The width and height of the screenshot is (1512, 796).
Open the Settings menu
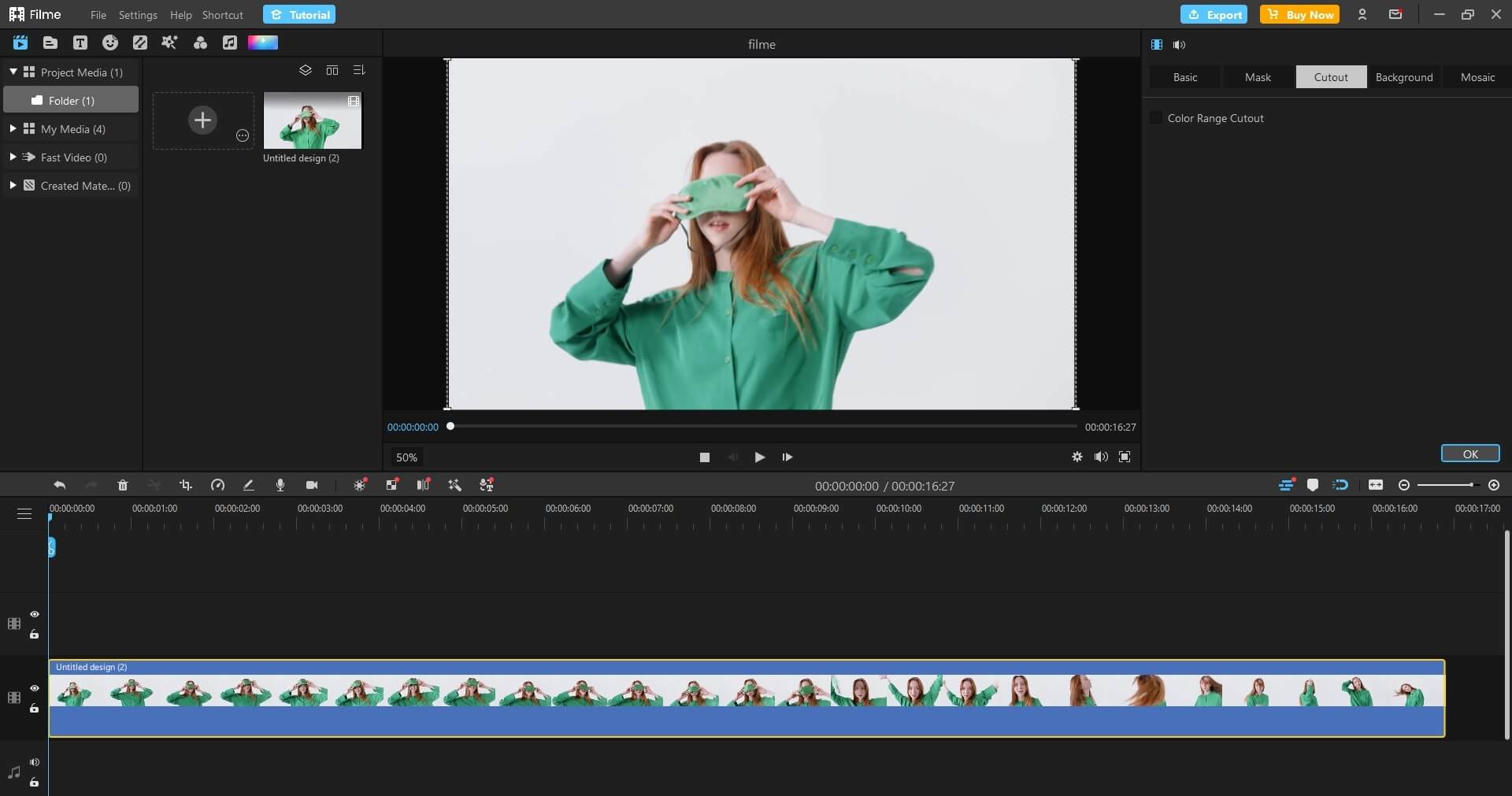pos(138,15)
